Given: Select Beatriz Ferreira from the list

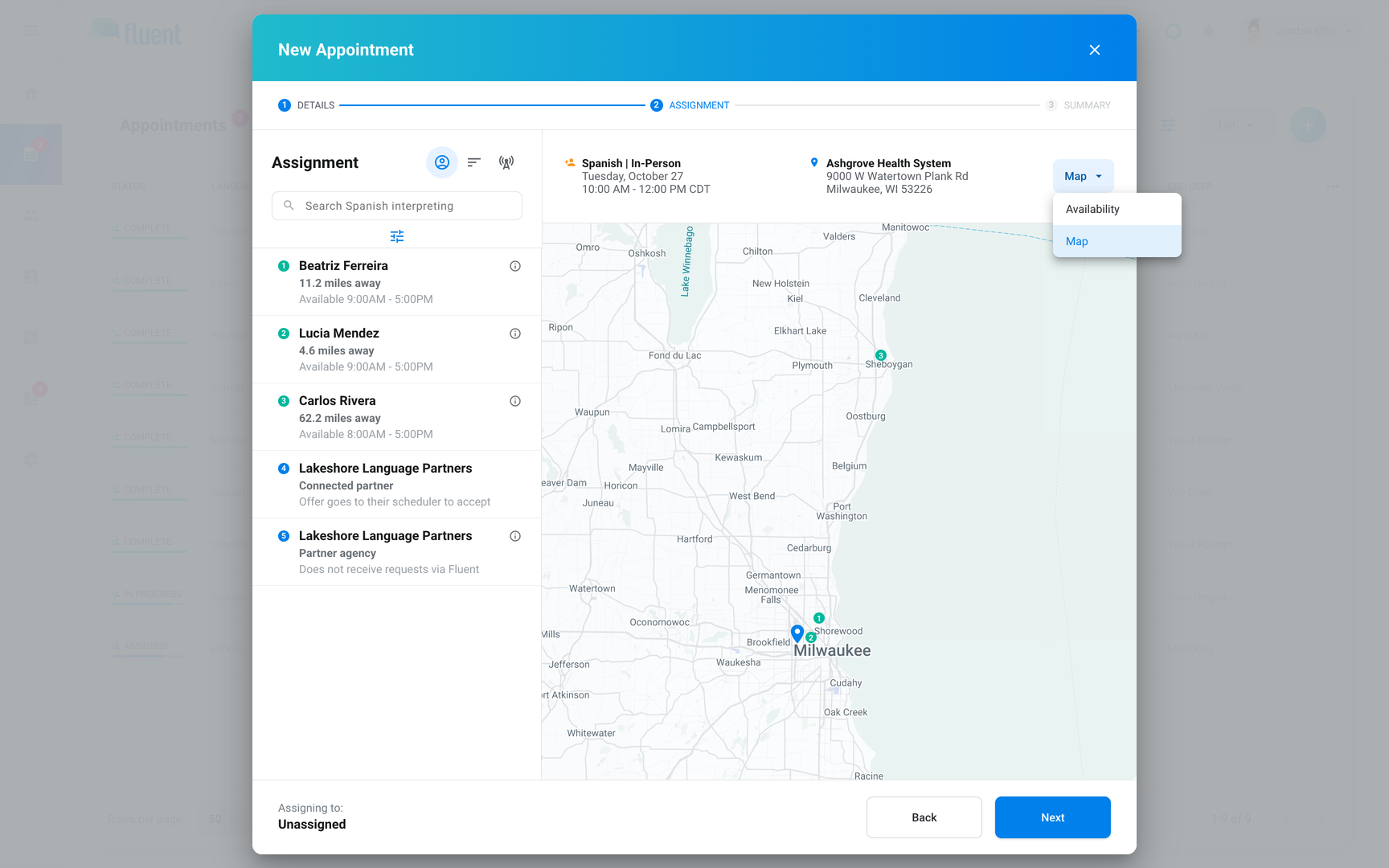Looking at the screenshot, I should tap(397, 282).
